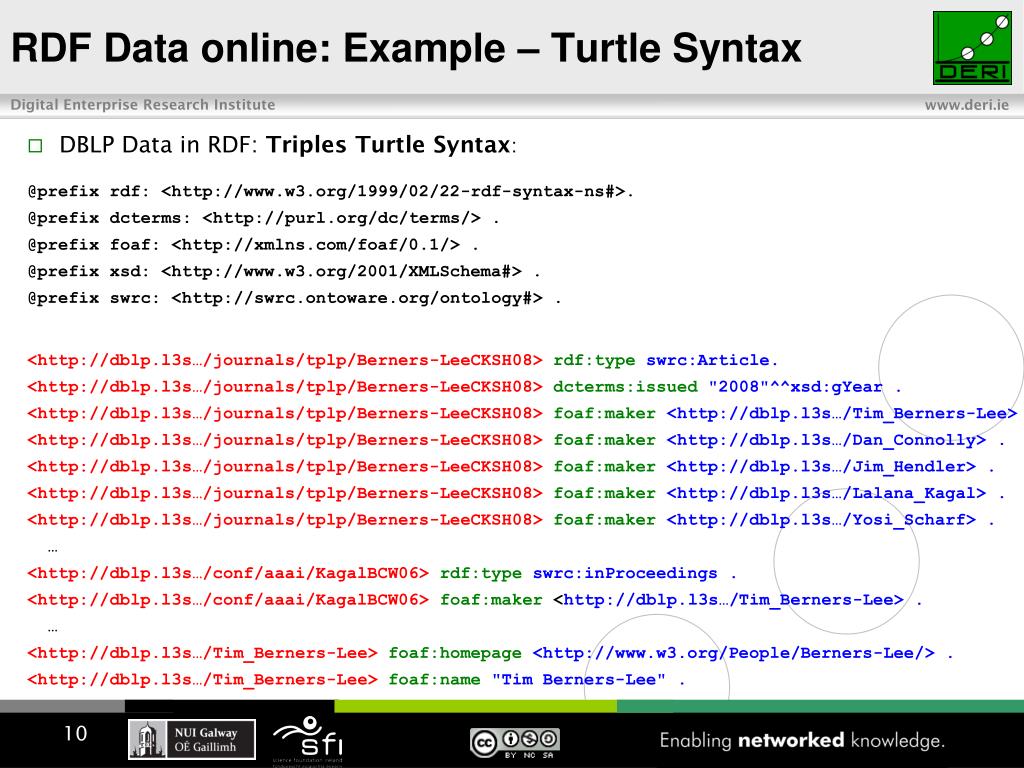Click the literal "2008"^^xsd:gYear

click(795, 387)
